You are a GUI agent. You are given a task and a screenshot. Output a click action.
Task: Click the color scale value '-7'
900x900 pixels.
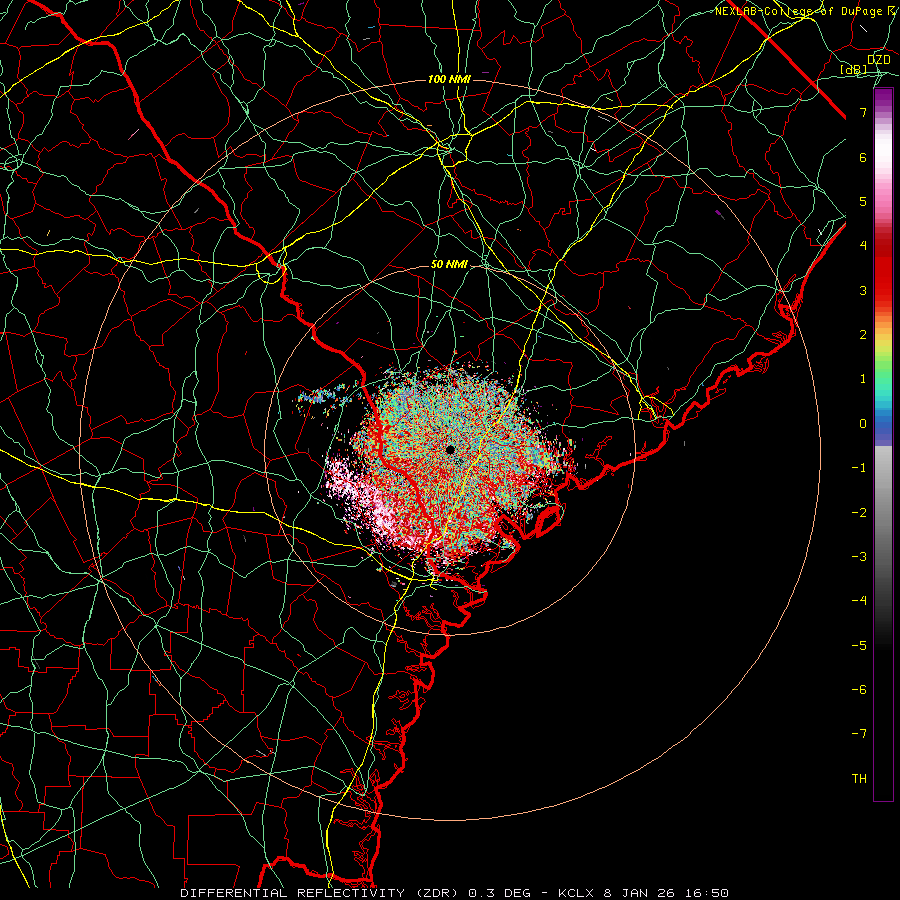point(859,734)
